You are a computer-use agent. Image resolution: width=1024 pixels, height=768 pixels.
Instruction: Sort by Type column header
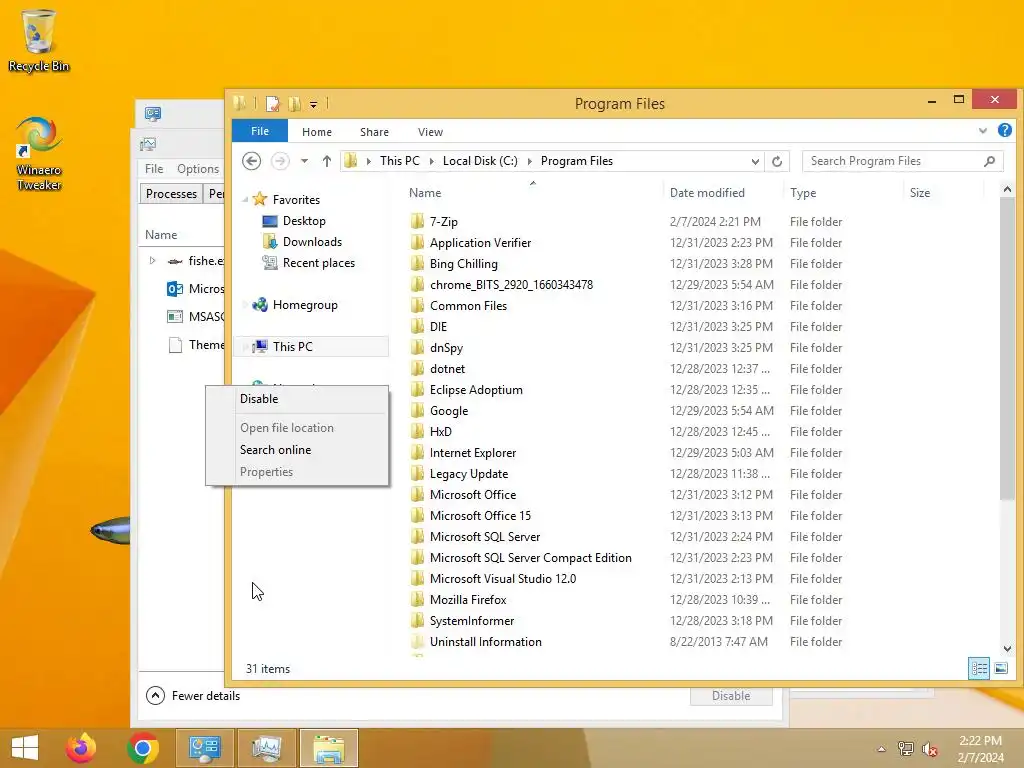803,193
